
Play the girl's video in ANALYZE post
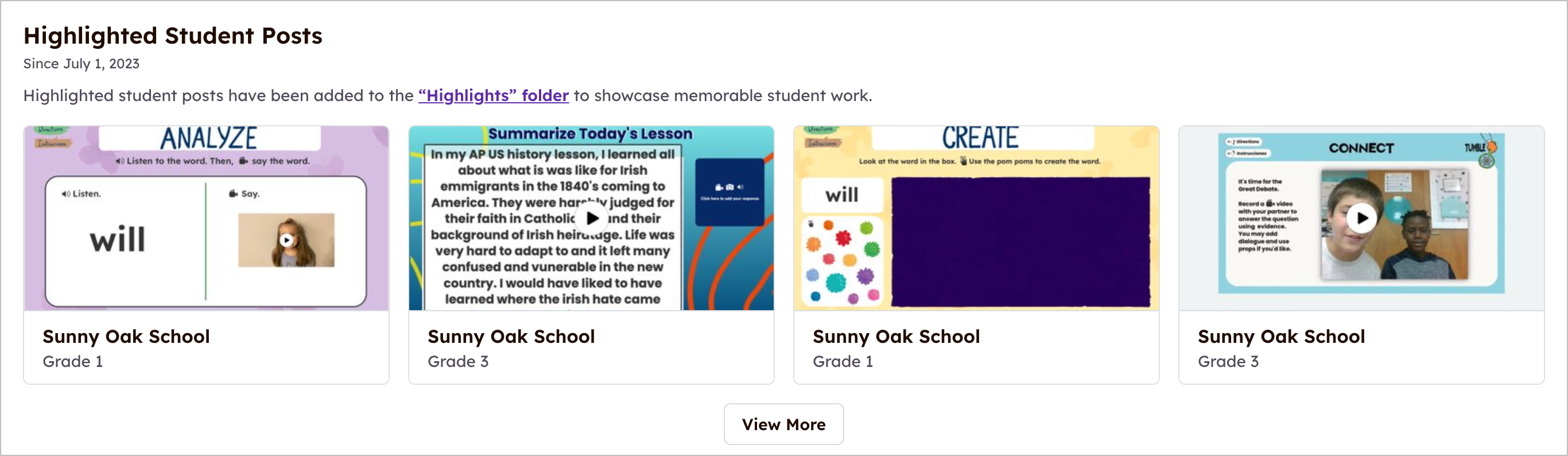[x=286, y=240]
